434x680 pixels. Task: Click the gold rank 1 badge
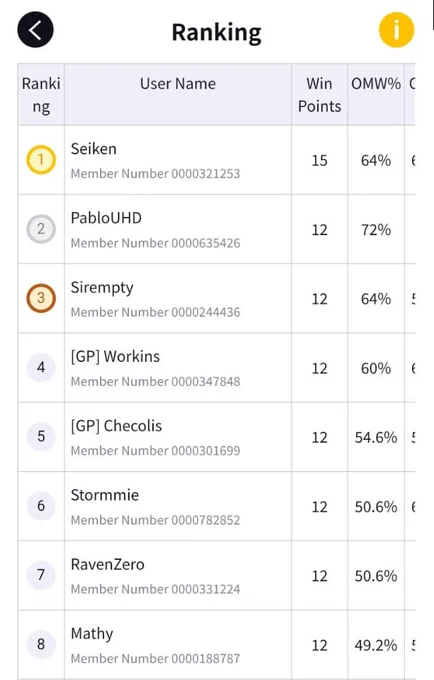coord(41,160)
